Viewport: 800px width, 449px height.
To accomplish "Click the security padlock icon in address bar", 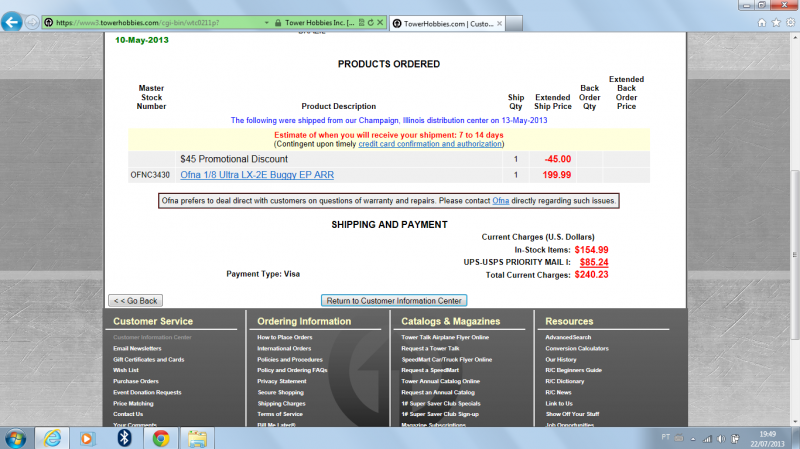I will (x=278, y=23).
